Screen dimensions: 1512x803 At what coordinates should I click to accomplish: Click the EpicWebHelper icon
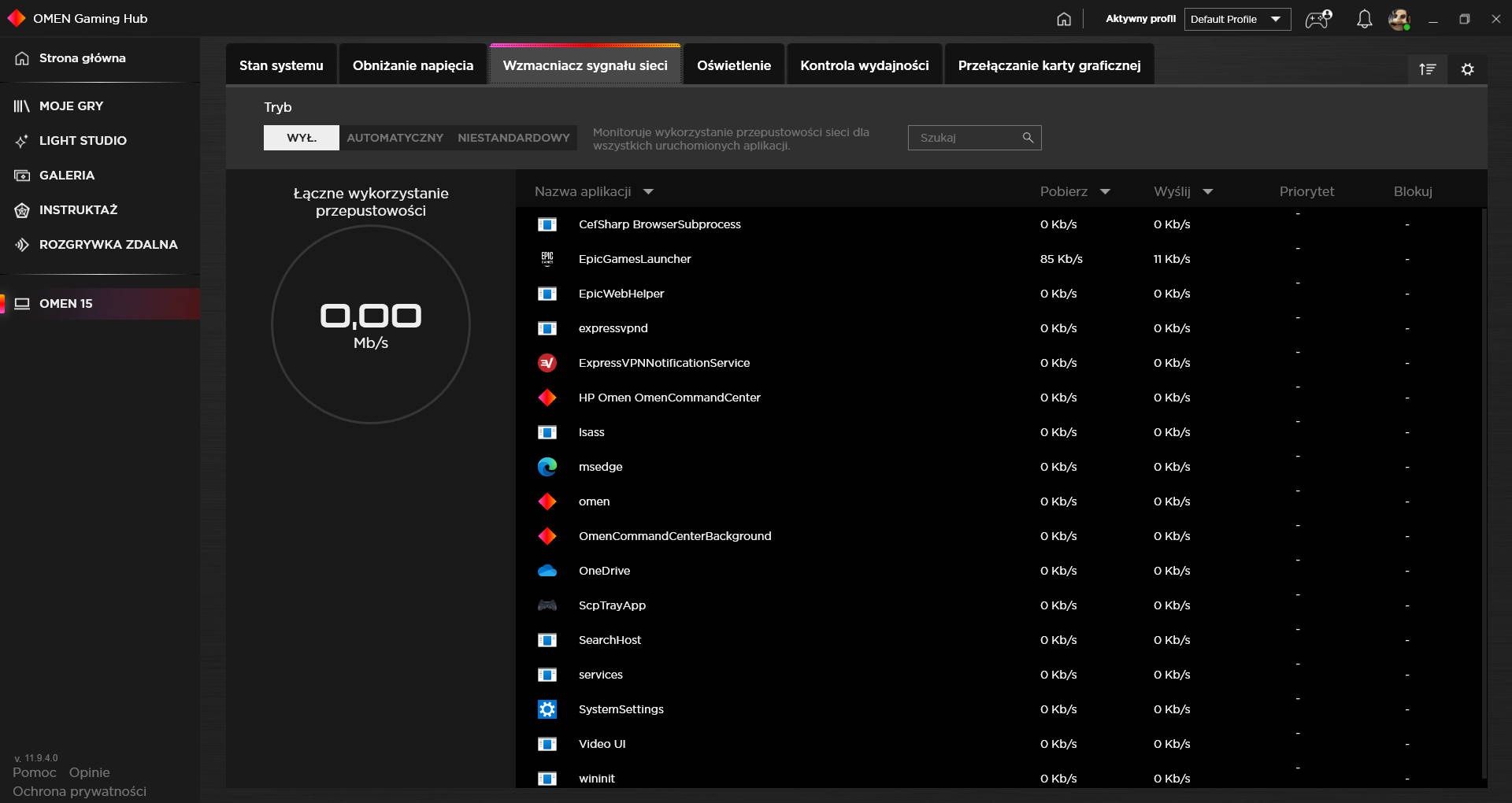pos(547,294)
